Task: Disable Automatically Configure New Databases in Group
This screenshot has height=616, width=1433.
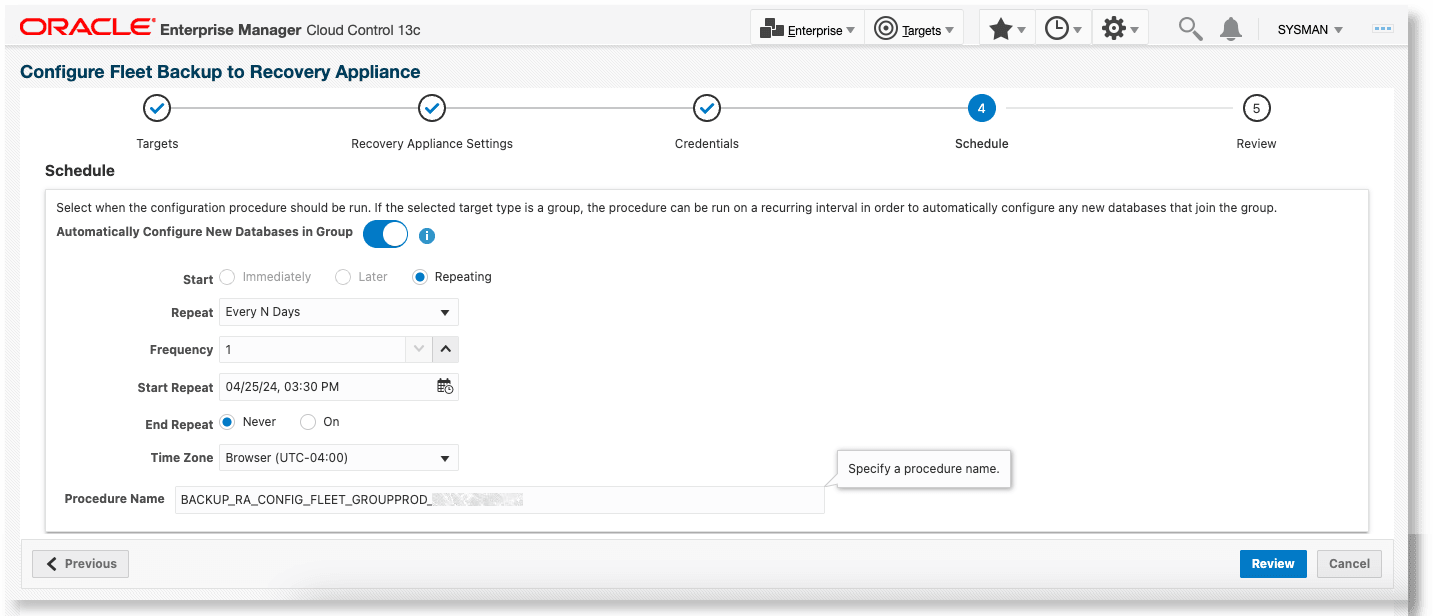Action: click(385, 232)
